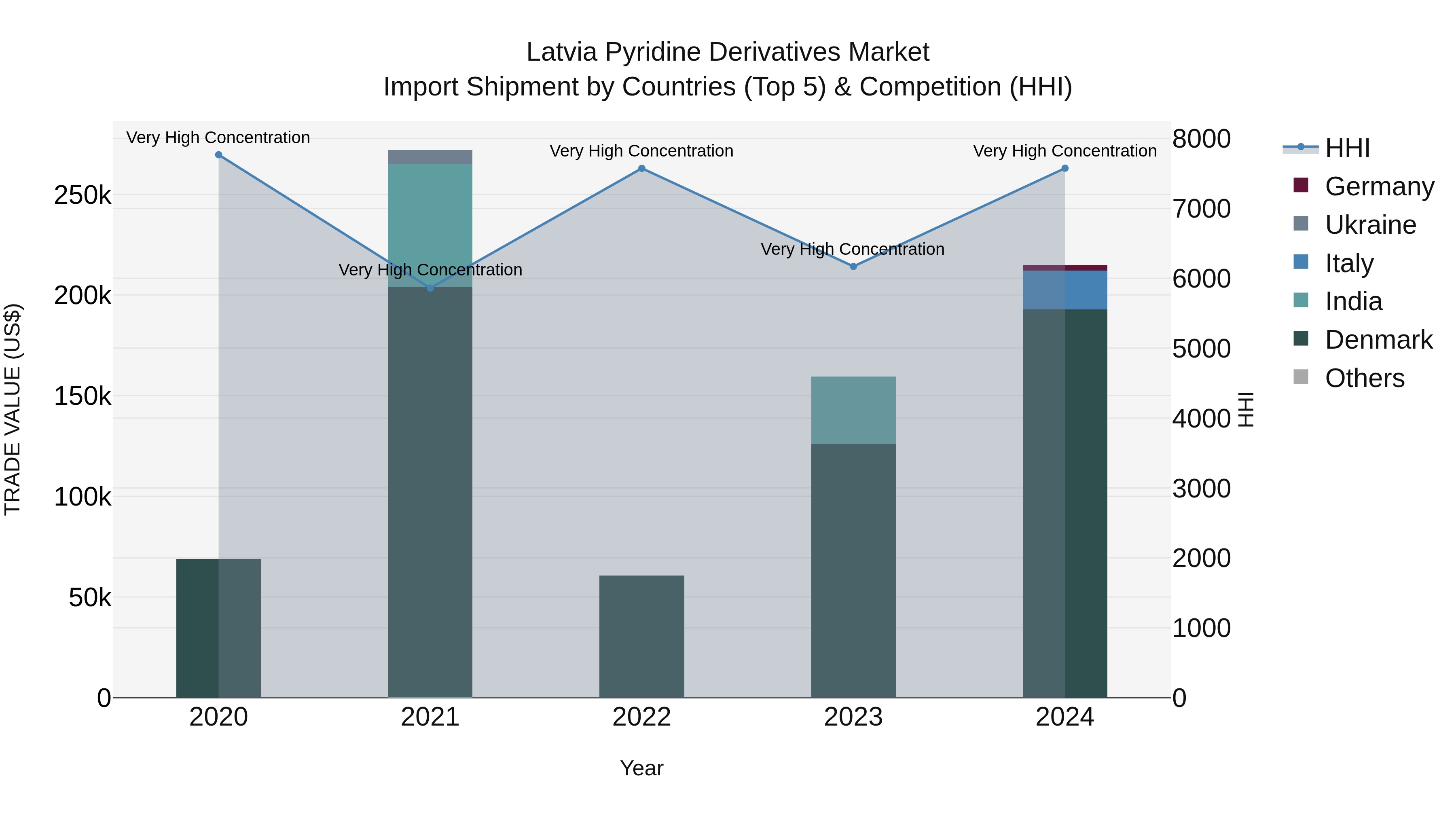Image resolution: width=1456 pixels, height=819 pixels.
Task: Click the 250k left axis tick label
Action: (x=83, y=196)
